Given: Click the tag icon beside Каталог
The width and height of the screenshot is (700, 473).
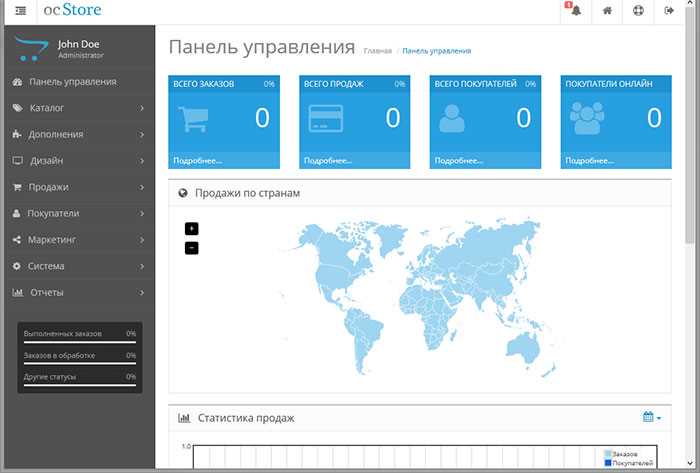Looking at the screenshot, I should (x=17, y=108).
